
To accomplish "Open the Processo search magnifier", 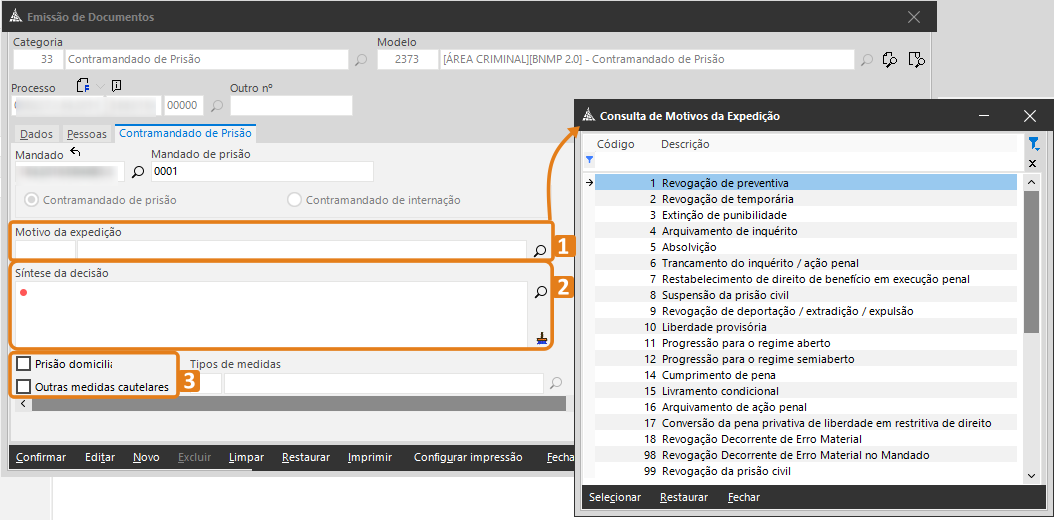I will 216,105.
